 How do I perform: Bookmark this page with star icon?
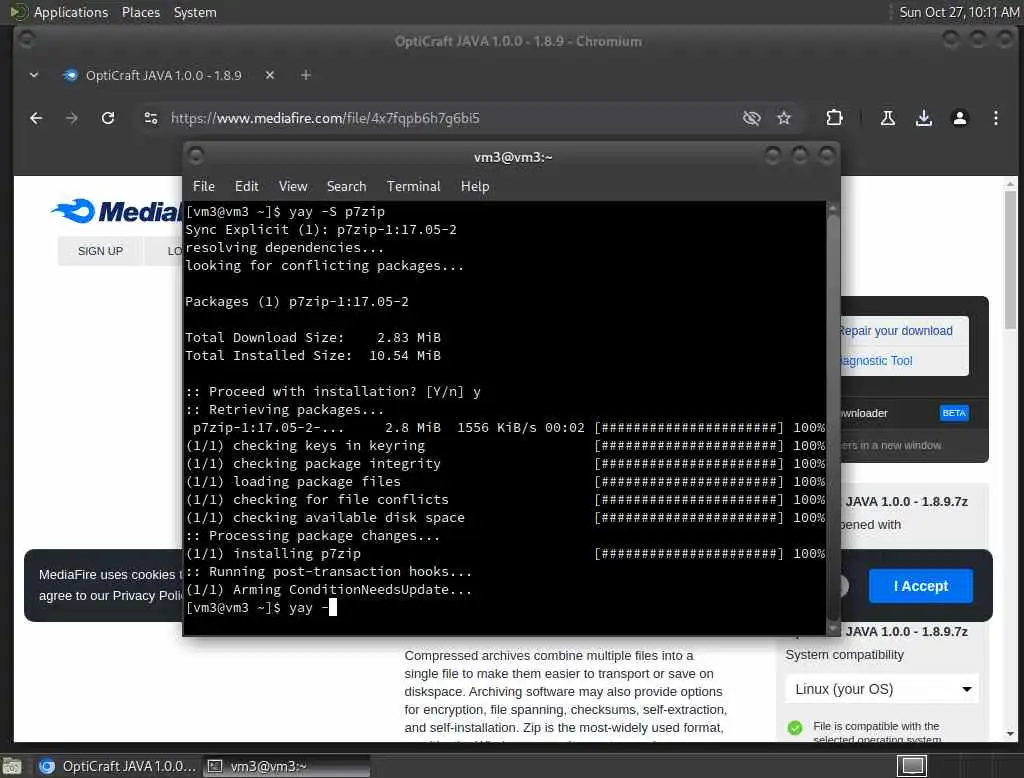click(784, 118)
